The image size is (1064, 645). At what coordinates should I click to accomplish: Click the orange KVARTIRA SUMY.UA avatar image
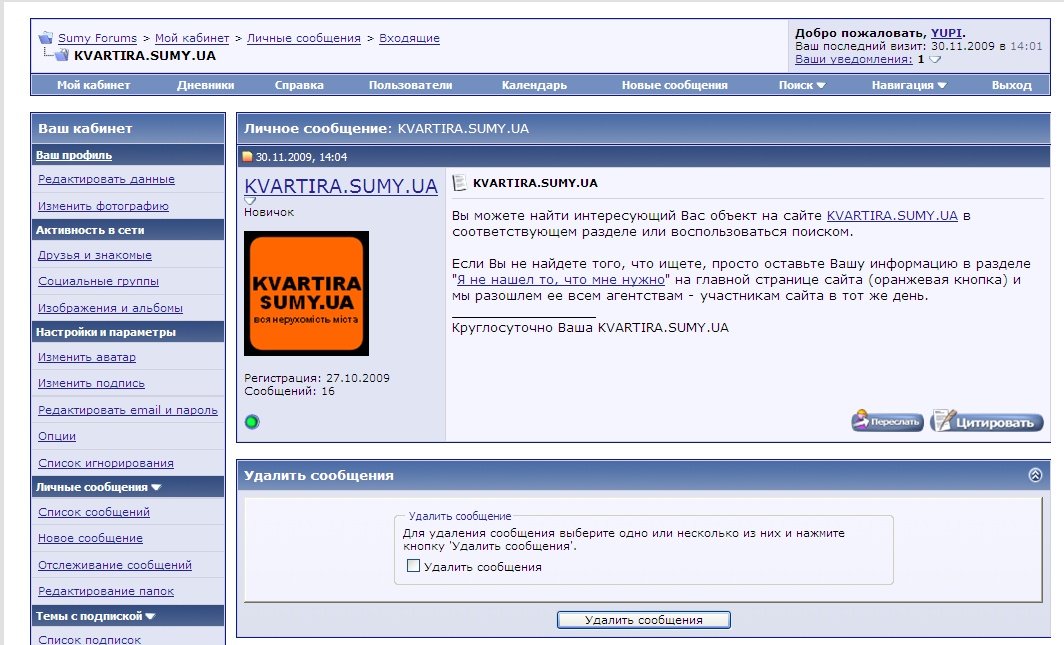coord(306,293)
